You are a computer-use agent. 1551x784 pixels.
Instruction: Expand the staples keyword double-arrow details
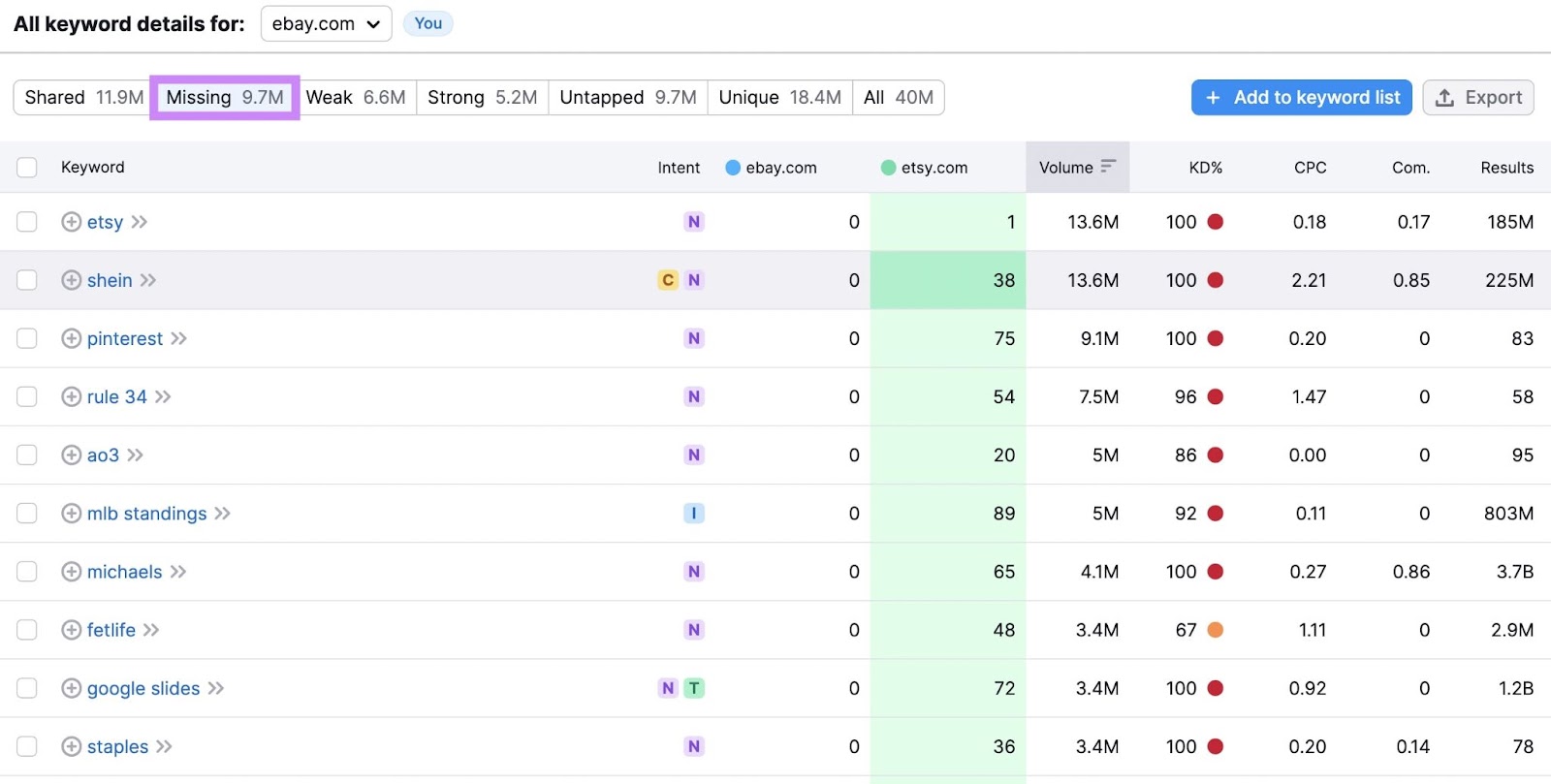pyautogui.click(x=165, y=746)
